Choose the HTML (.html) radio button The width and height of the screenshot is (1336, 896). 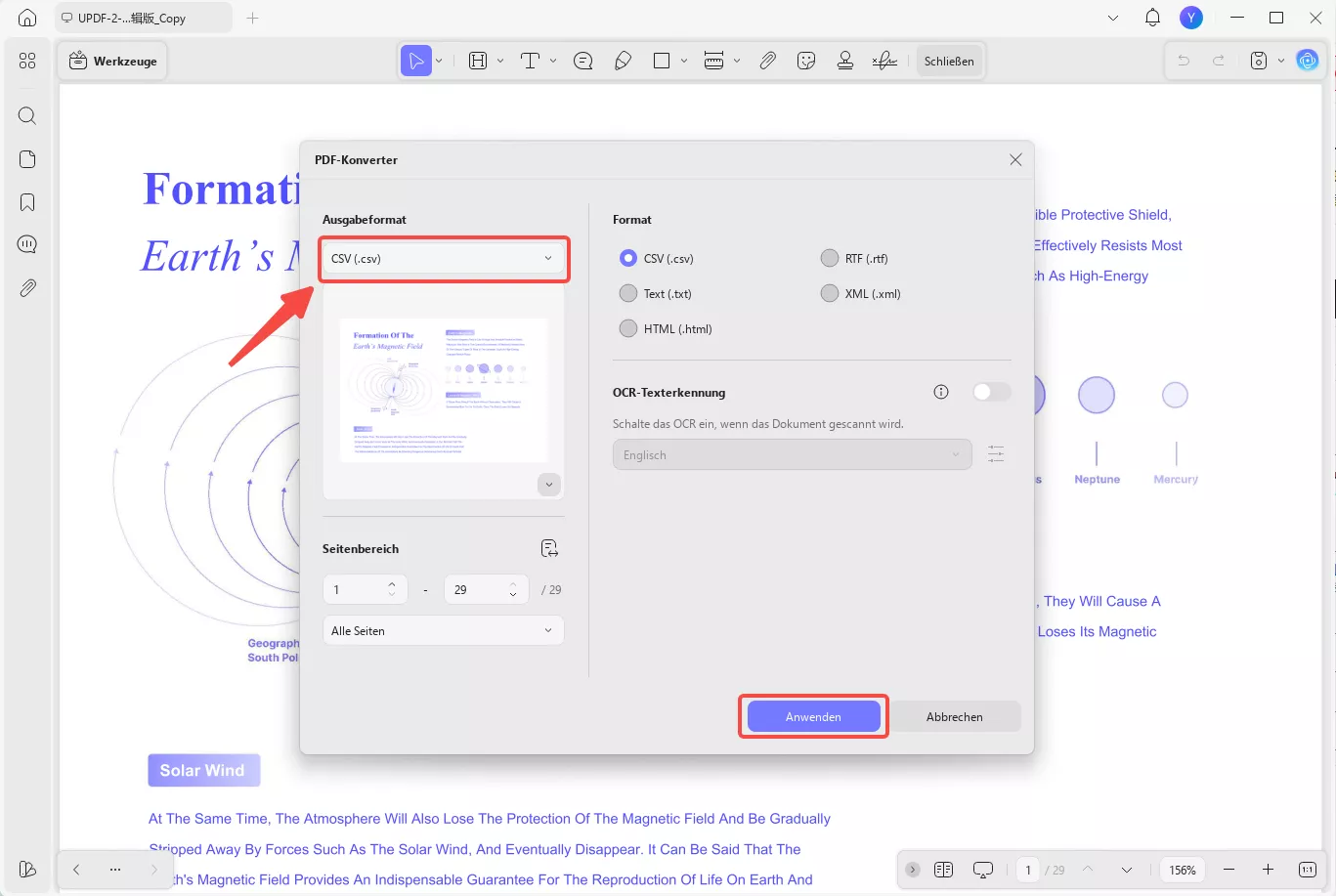[628, 328]
